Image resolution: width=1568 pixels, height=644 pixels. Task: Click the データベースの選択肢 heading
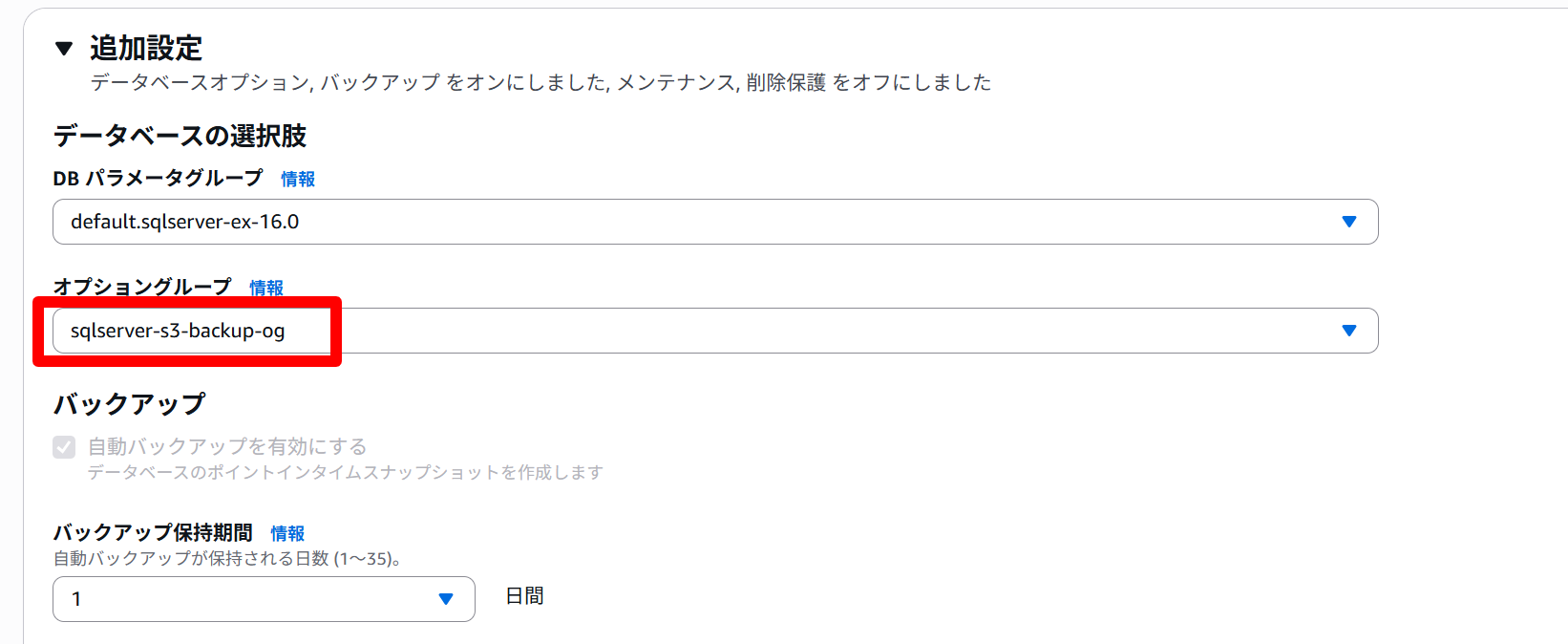click(180, 136)
